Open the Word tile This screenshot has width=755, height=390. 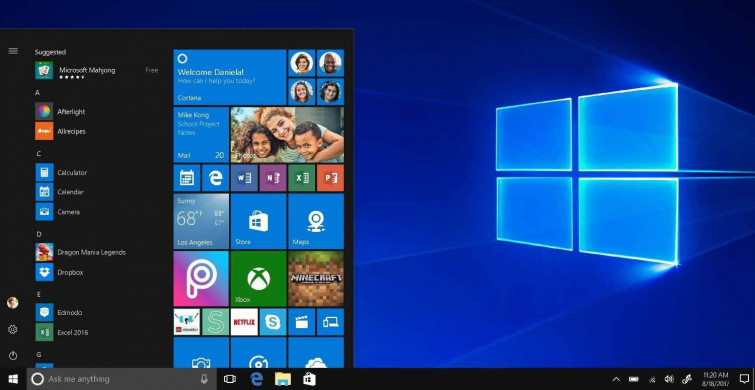244,178
